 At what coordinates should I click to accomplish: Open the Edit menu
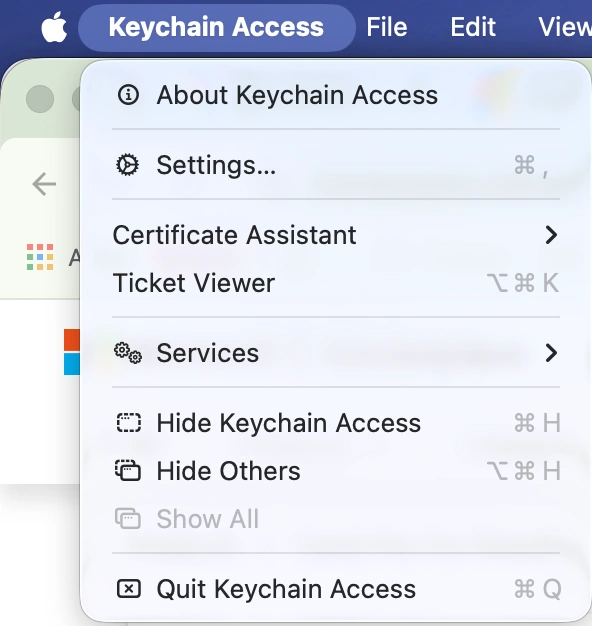473,27
